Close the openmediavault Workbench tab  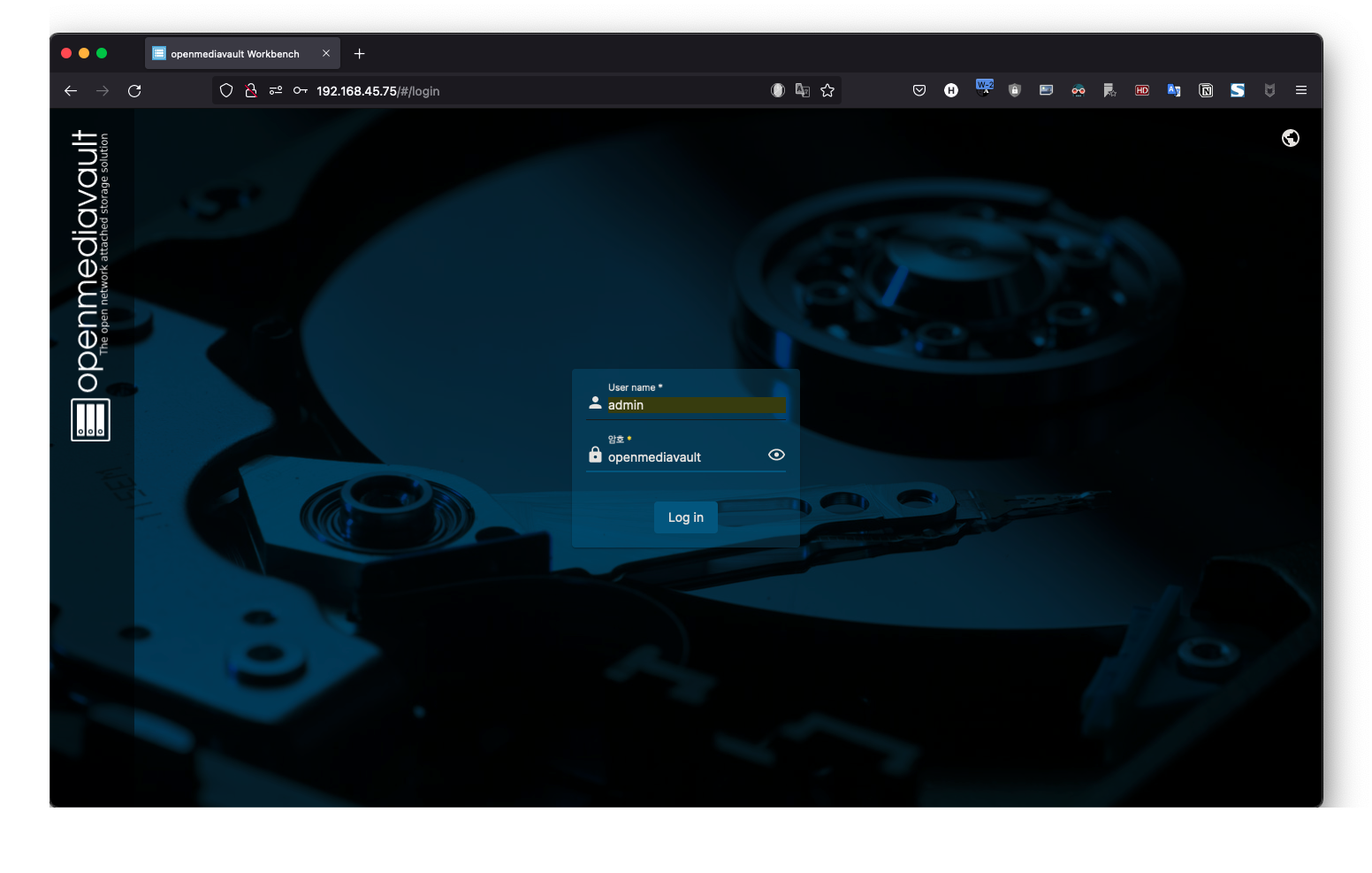(x=326, y=54)
